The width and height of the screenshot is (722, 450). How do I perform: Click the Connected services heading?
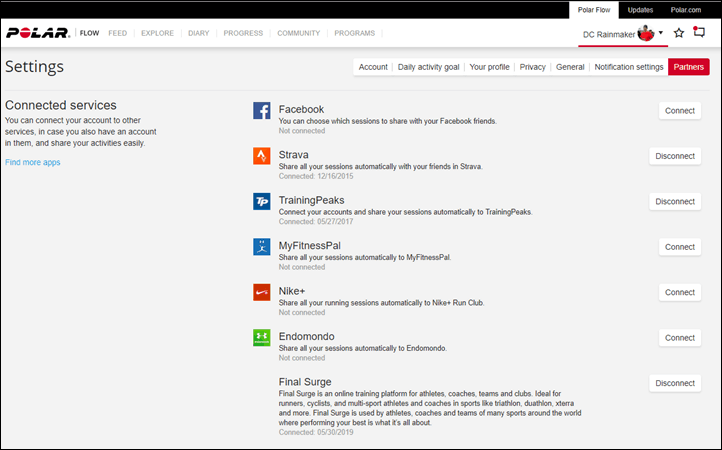[x=61, y=105]
